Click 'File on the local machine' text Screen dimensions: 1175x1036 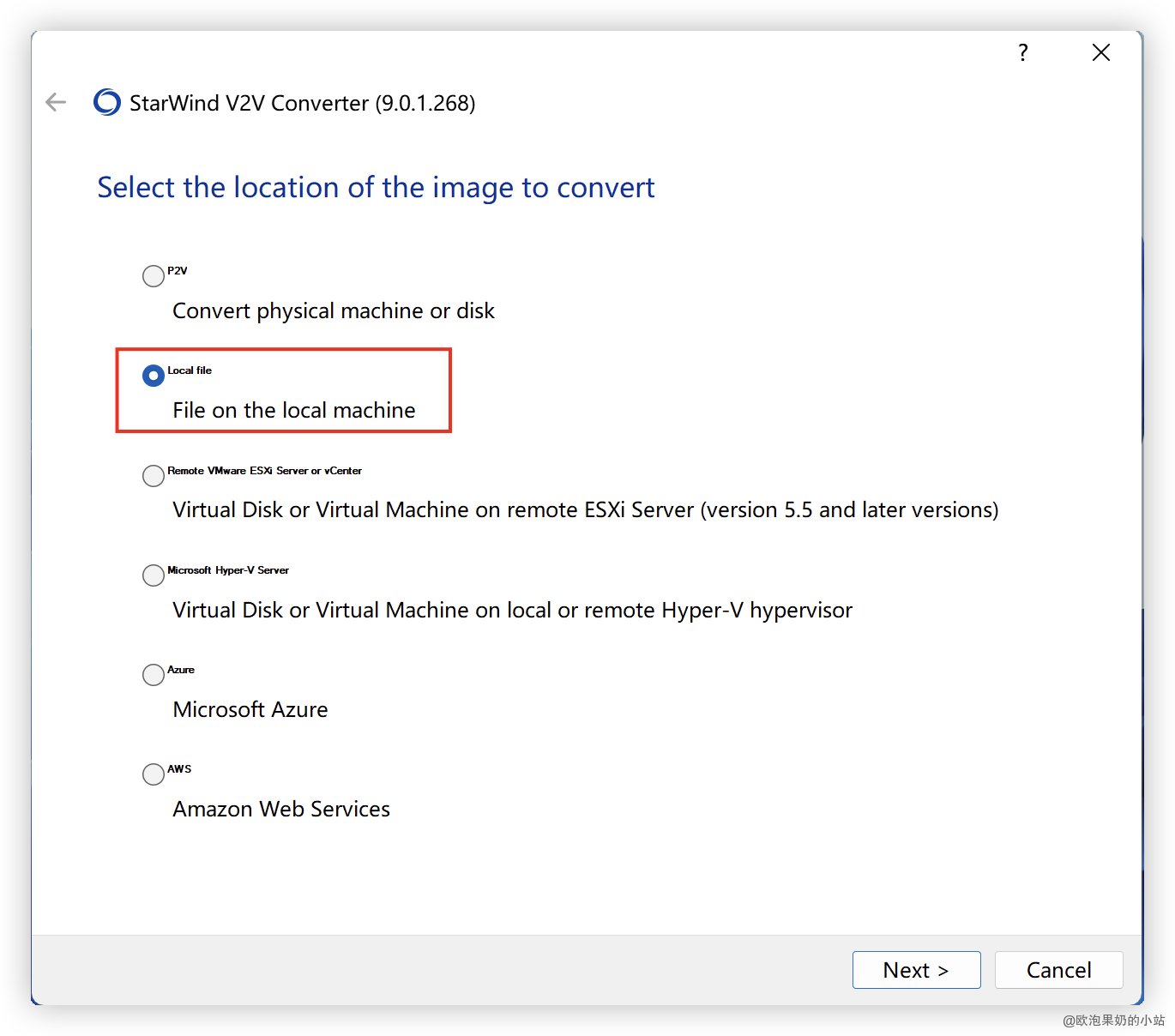[294, 411]
